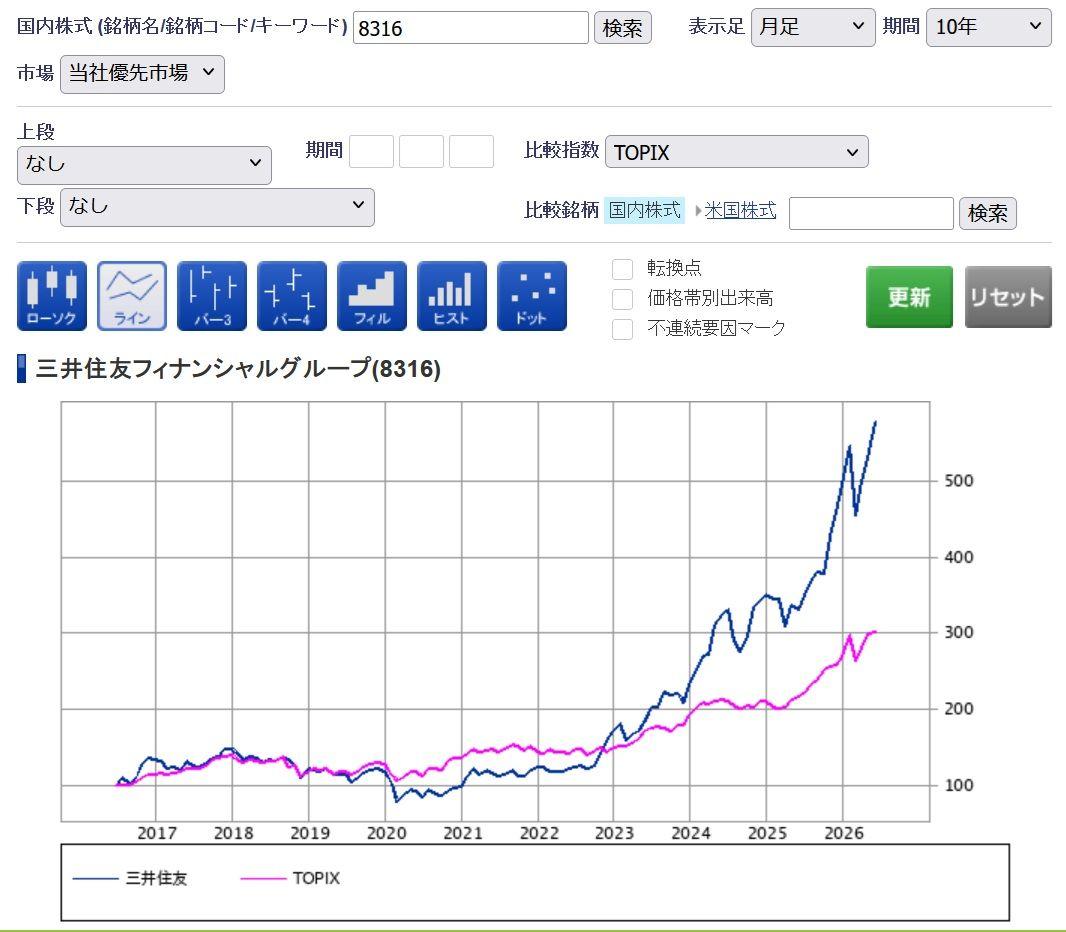Focus the stock code field containing 8316
Viewport: 1066px width, 932px height.
[x=470, y=28]
